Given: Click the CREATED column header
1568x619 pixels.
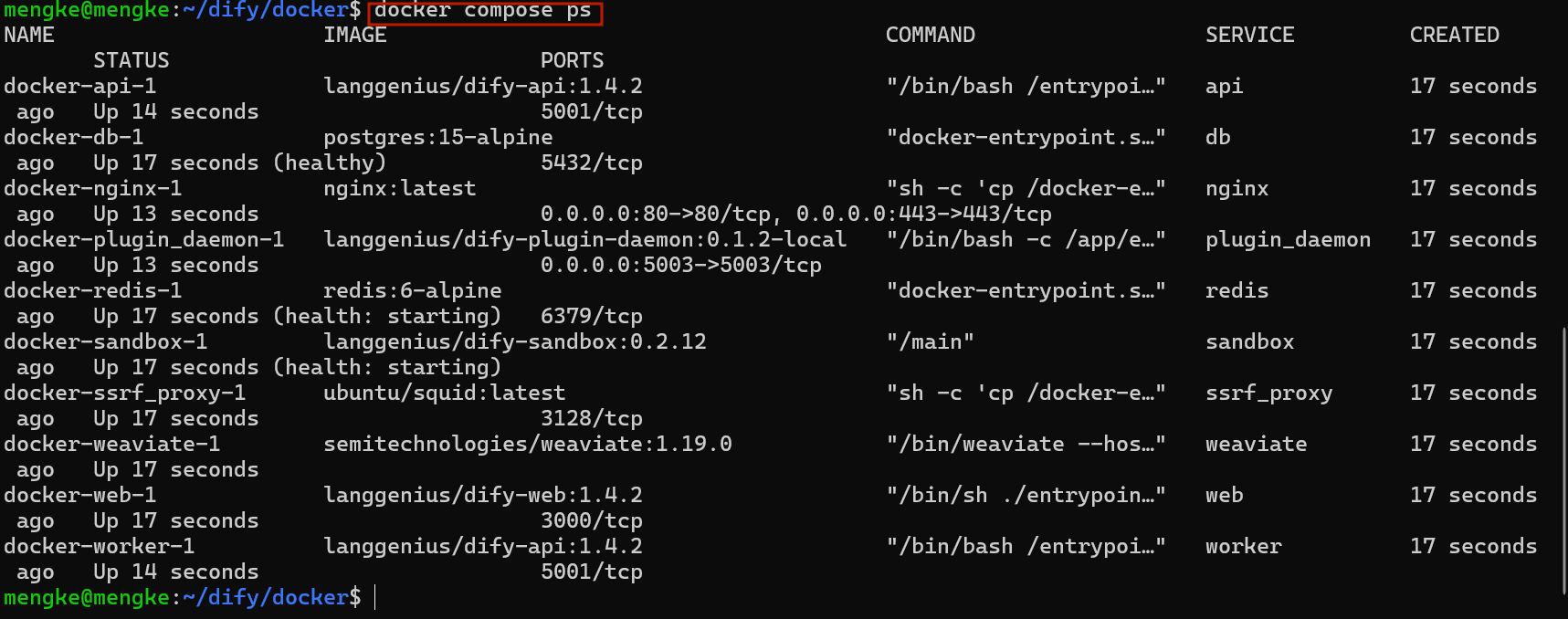Looking at the screenshot, I should (x=1454, y=35).
